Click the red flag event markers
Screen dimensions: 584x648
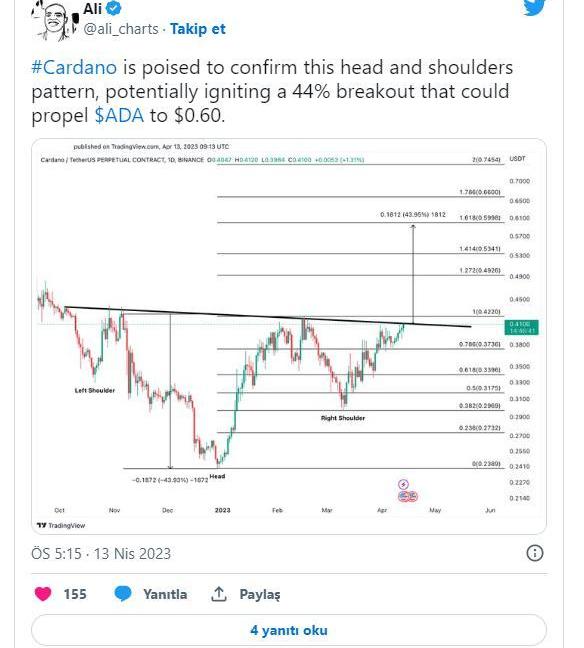click(408, 496)
